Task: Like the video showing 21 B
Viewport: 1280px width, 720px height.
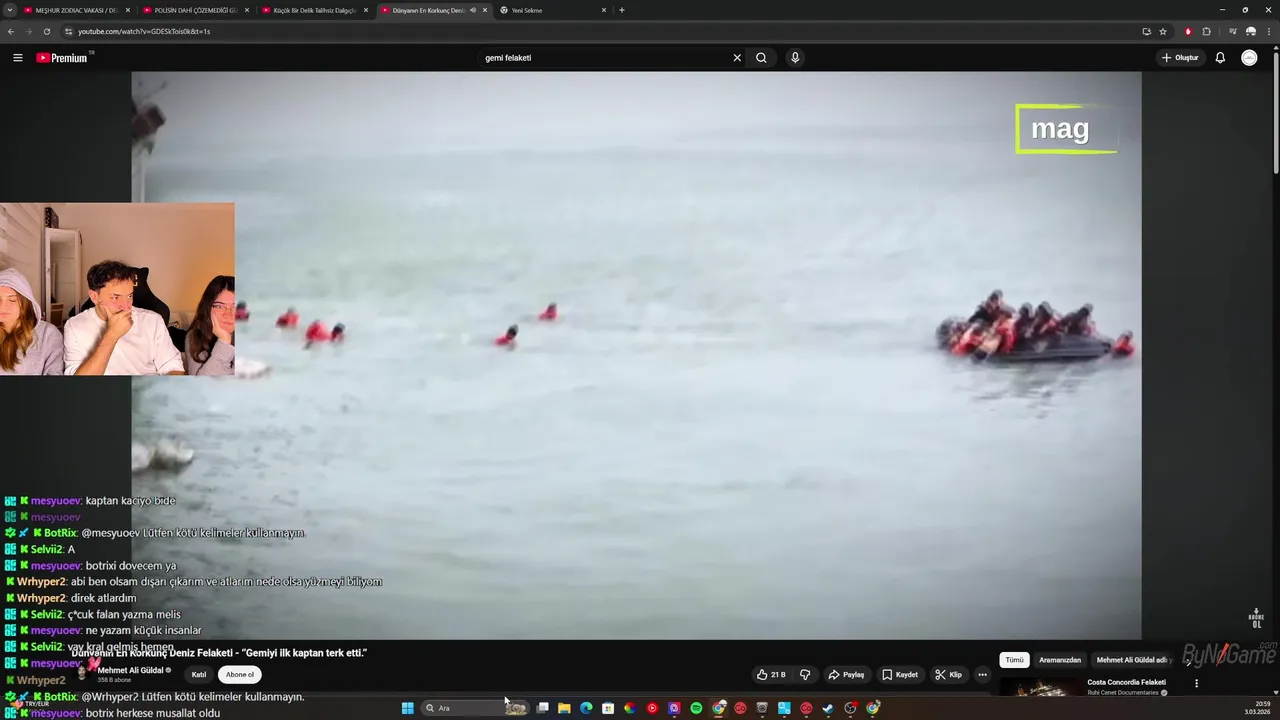Action: [x=771, y=675]
